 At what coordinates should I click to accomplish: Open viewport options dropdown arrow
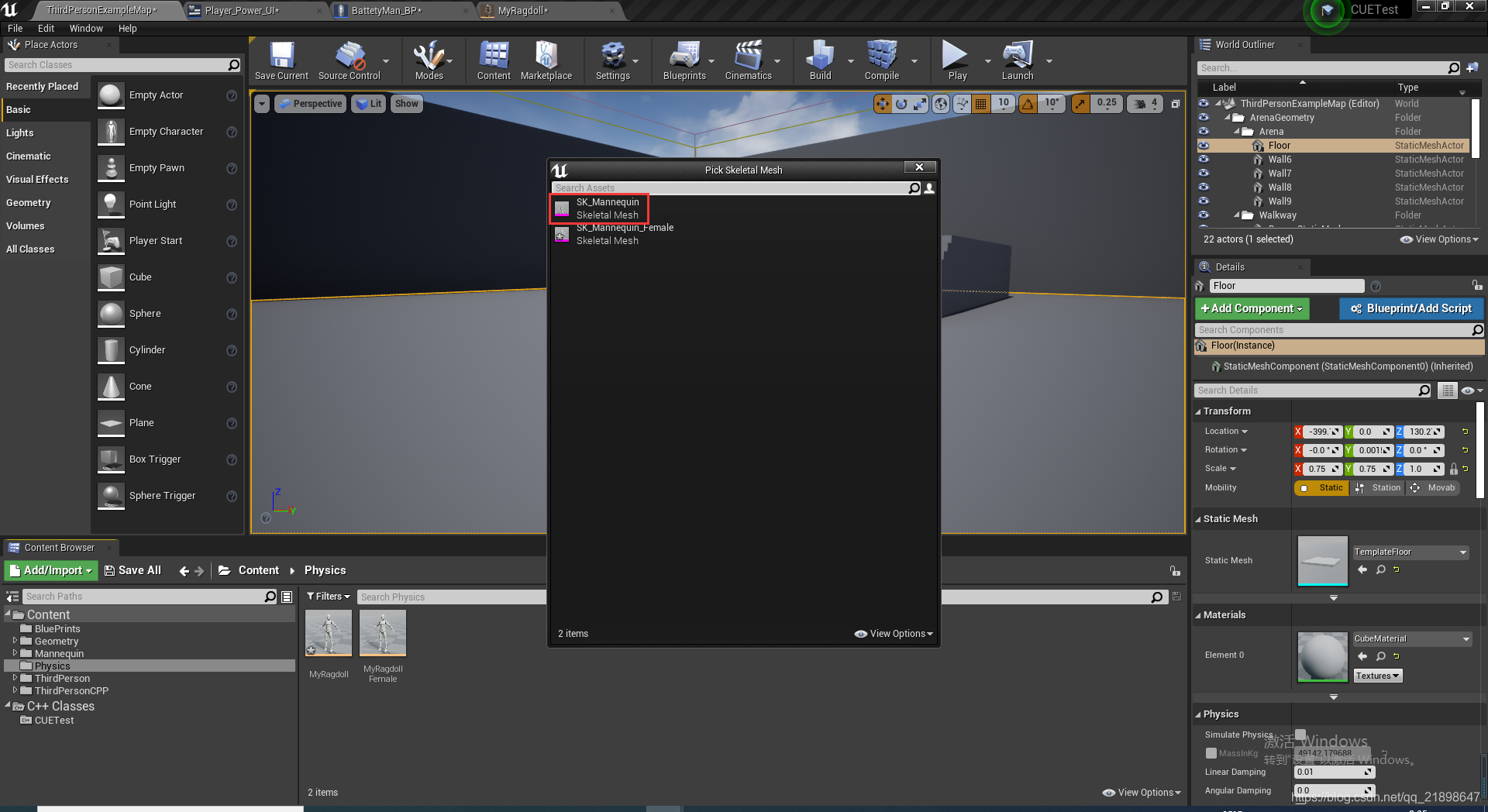coord(261,104)
